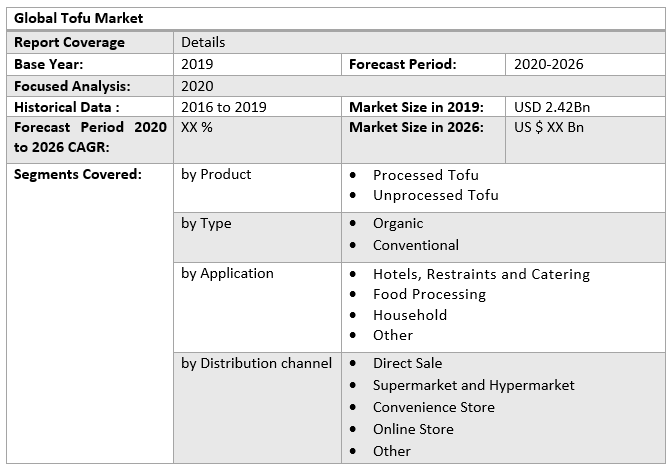Select the Supermarket and Hypermarket item
The width and height of the screenshot is (671, 469).
tap(473, 385)
